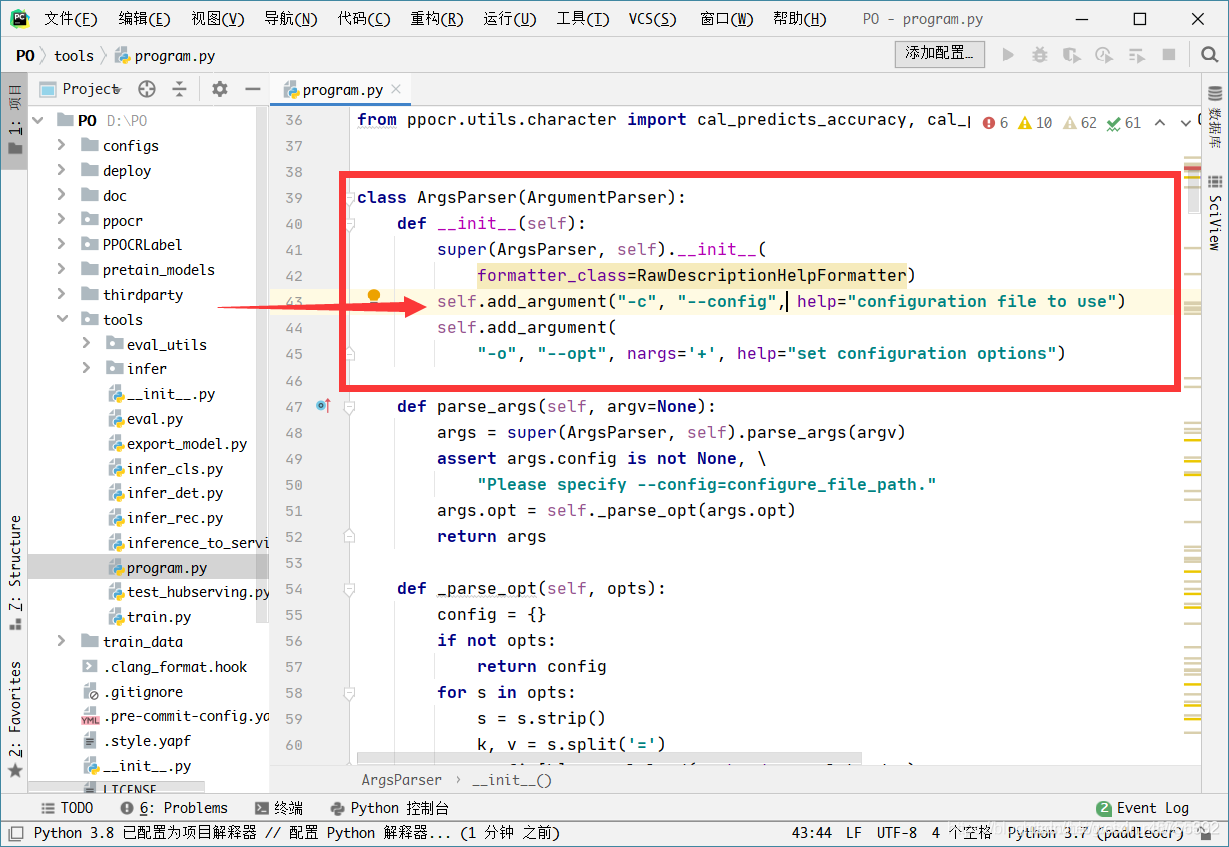Open the Run menu
1229x847 pixels.
510,19
